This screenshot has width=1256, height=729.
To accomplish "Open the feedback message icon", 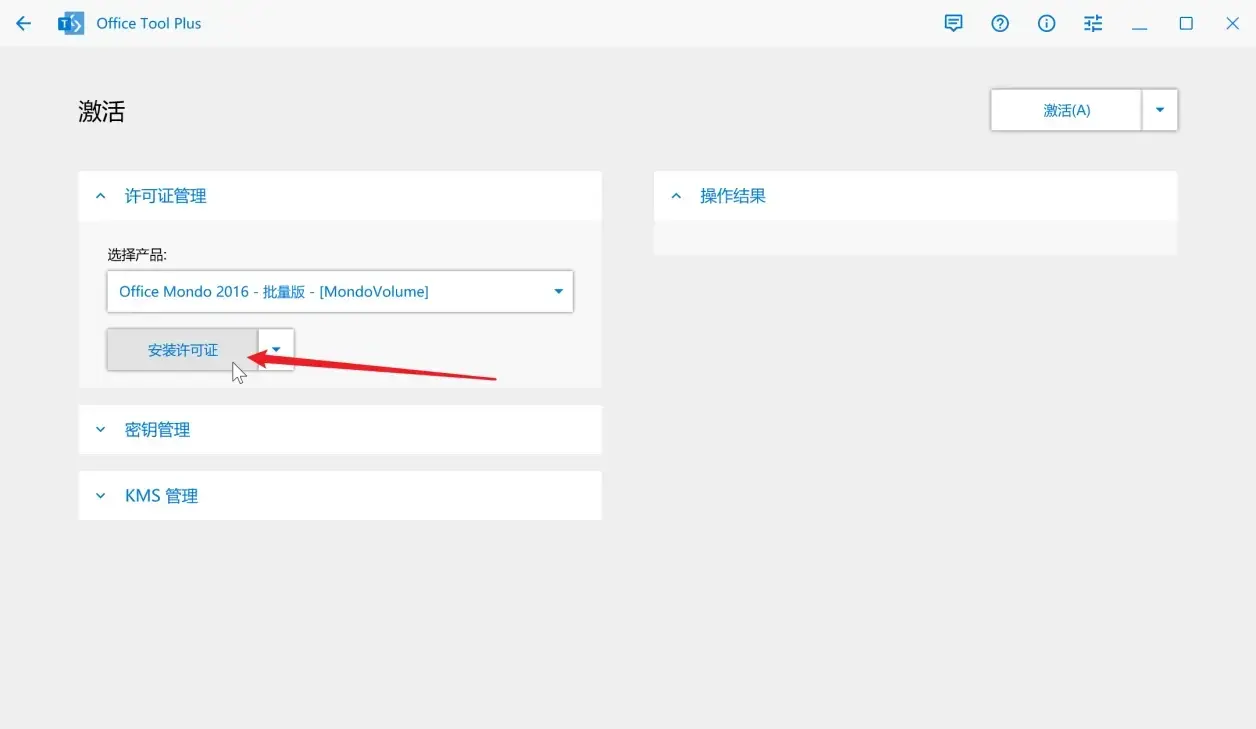I will 954,24.
